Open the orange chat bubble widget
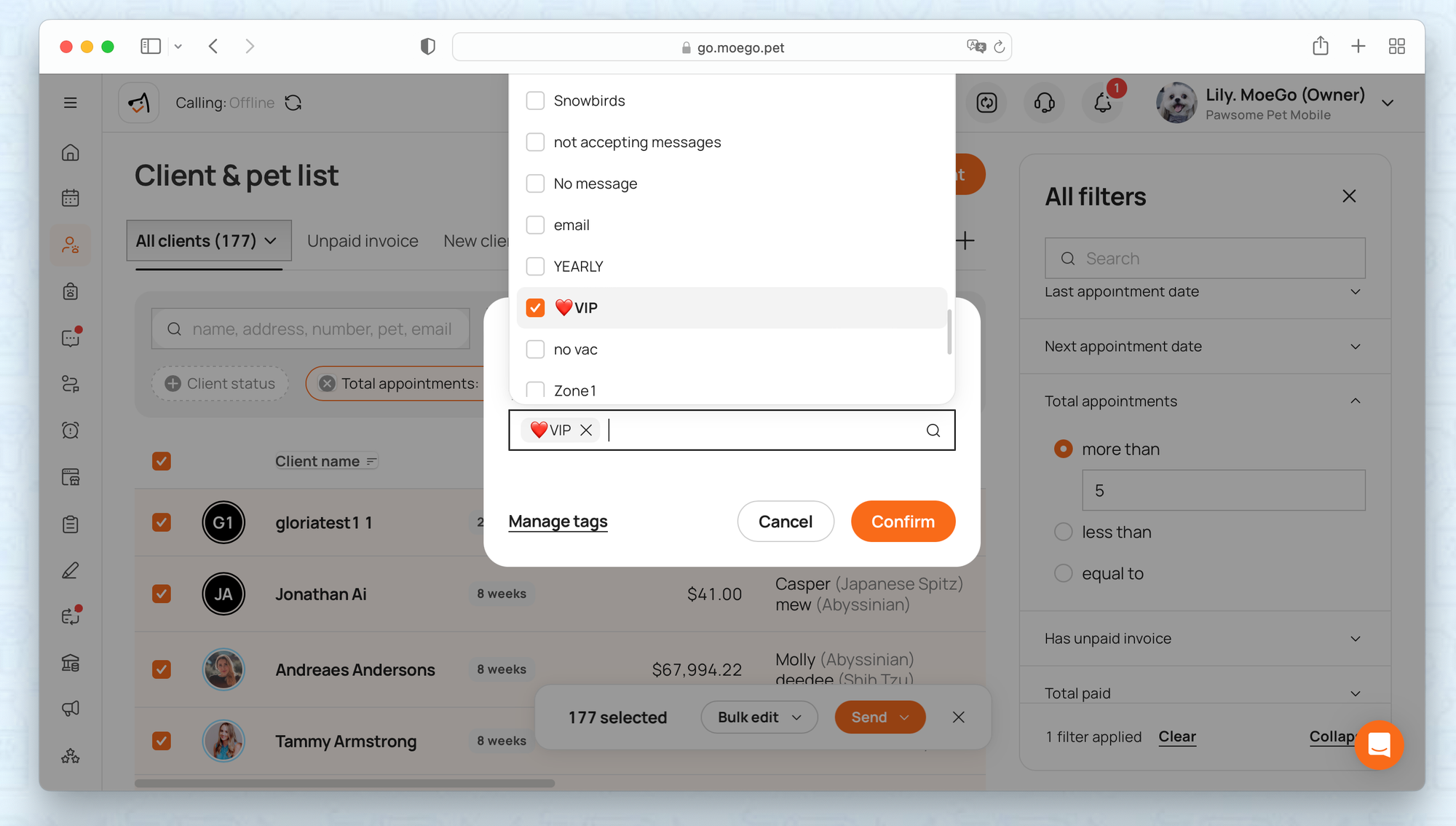Image resolution: width=1456 pixels, height=826 pixels. [x=1379, y=744]
